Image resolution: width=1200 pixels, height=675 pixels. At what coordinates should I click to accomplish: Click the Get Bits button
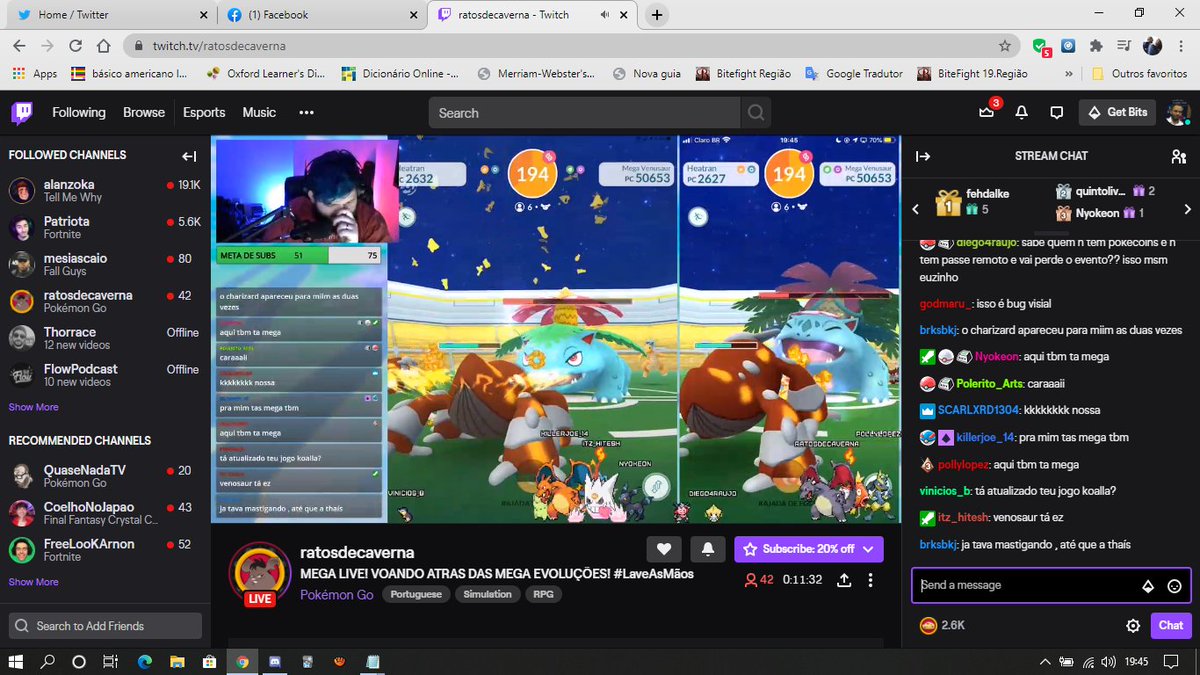[x=1118, y=112]
